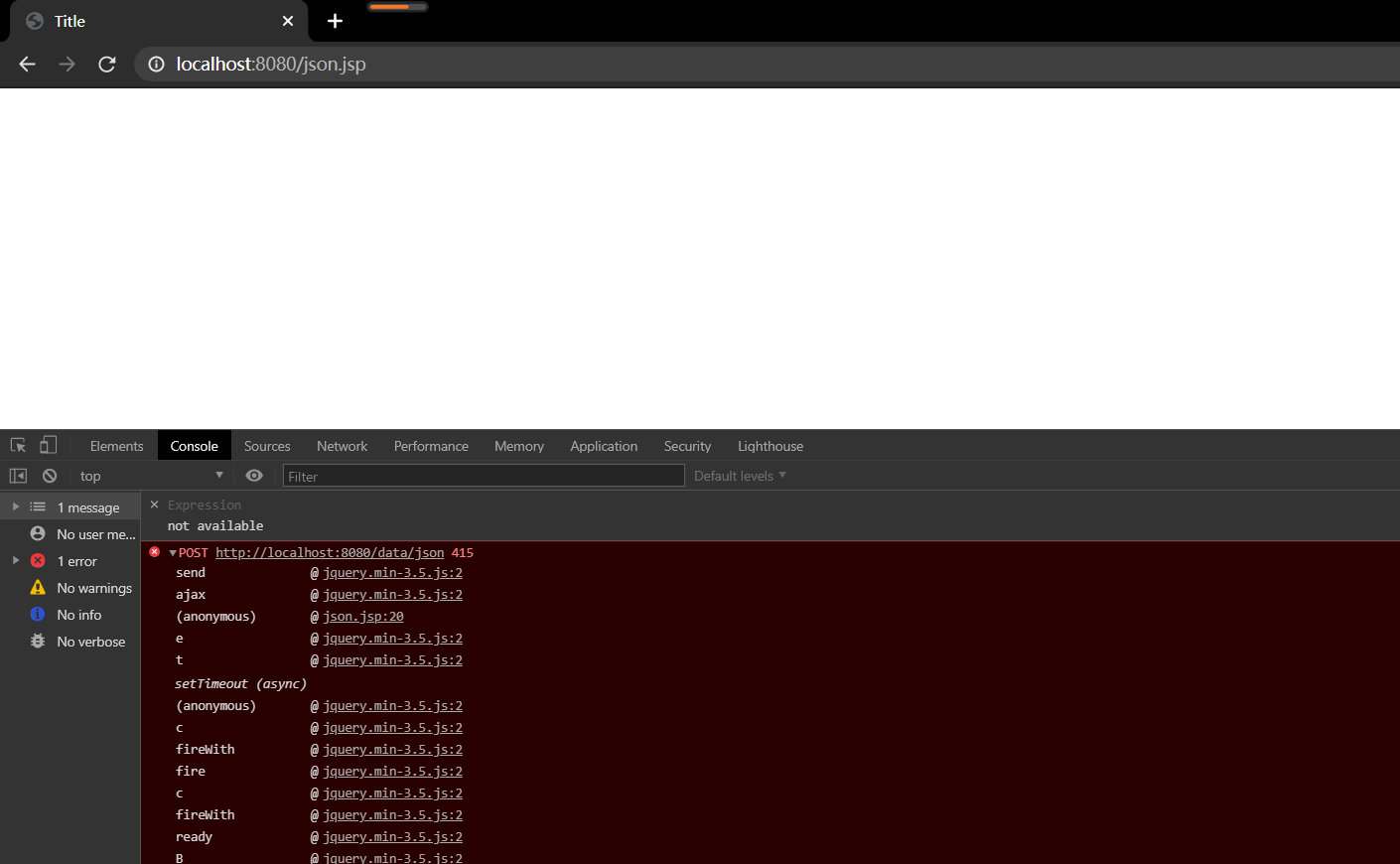Open jquery link on the send row
This screenshot has width=1400, height=864.
[392, 573]
